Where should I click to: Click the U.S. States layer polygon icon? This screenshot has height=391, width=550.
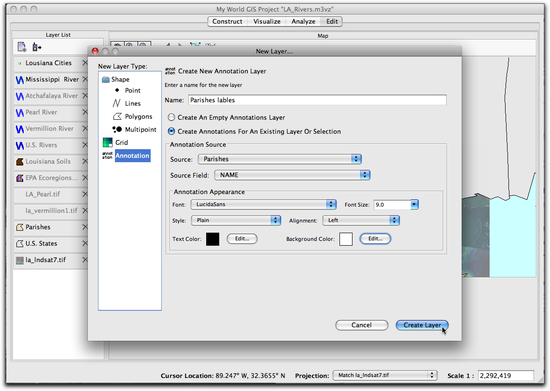(20, 244)
